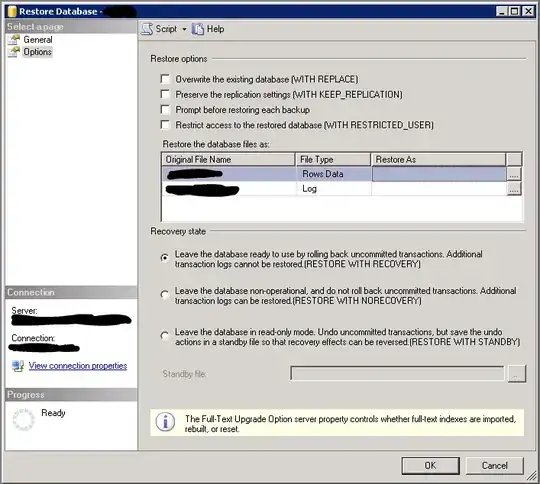Select the Options page
Screen dimensions: 540x484
tap(38, 52)
